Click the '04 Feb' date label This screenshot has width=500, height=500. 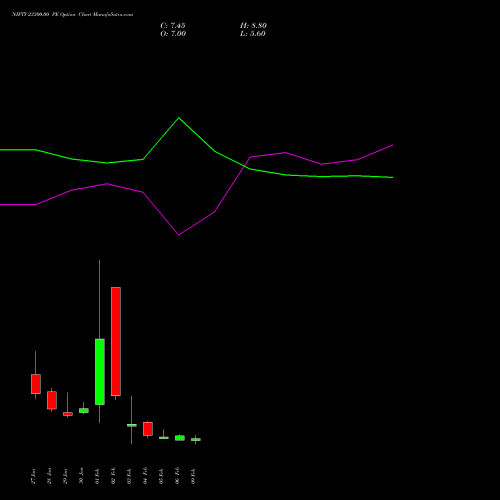click(x=145, y=476)
